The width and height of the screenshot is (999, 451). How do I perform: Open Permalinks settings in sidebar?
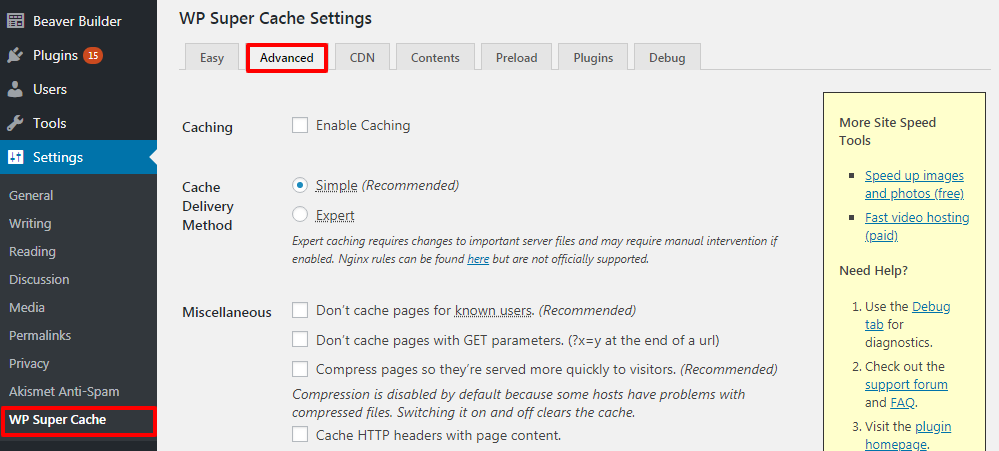tap(40, 335)
